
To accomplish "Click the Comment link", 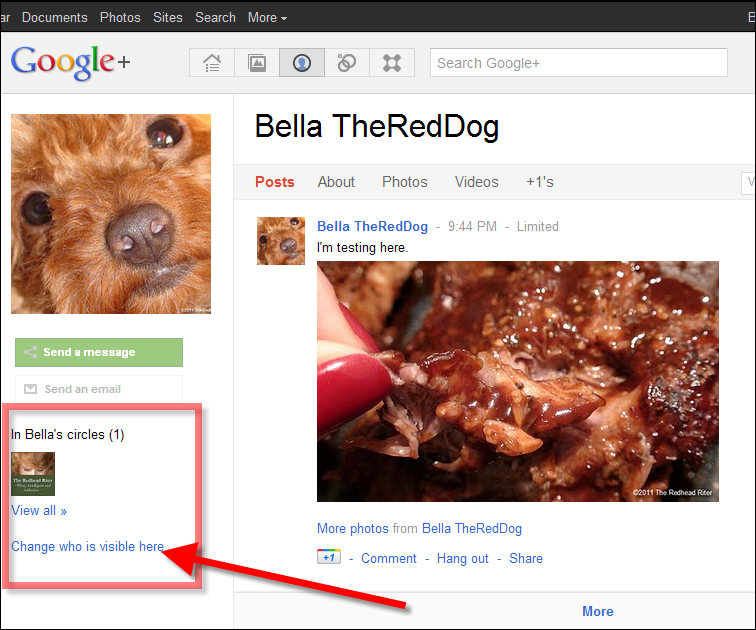I will point(389,559).
